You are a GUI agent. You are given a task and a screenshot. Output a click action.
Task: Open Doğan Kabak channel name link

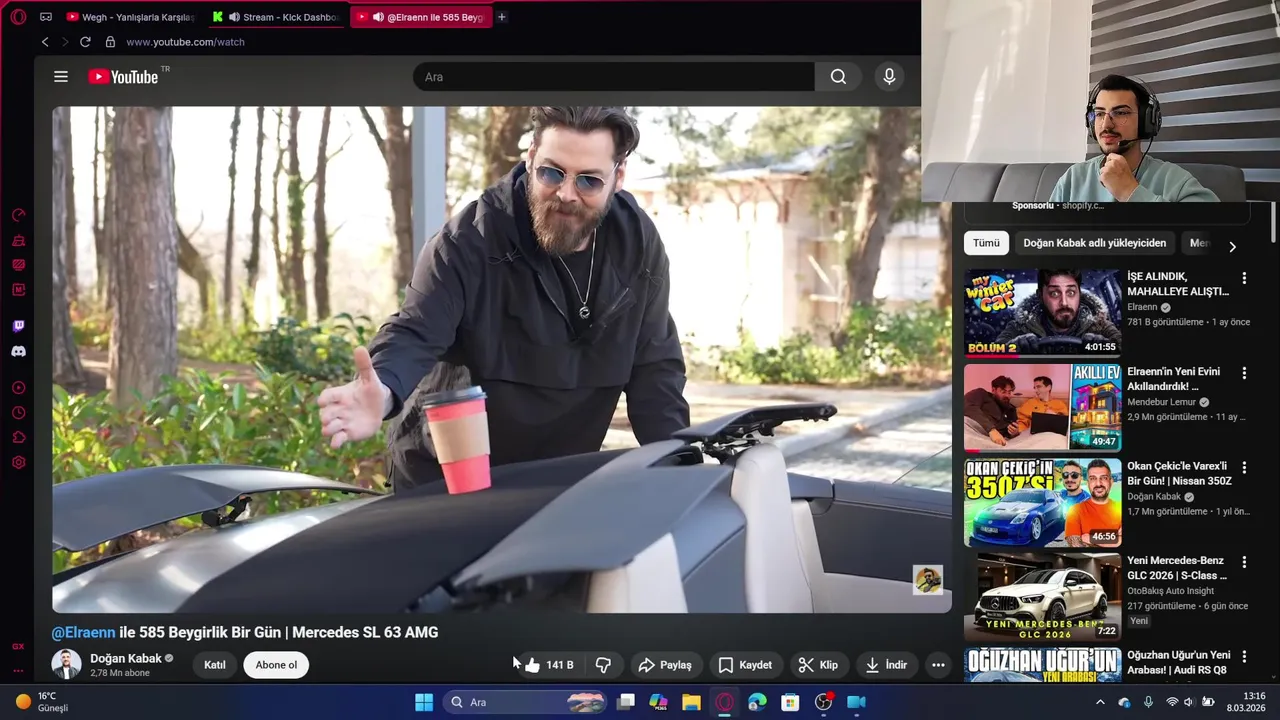click(x=126, y=658)
